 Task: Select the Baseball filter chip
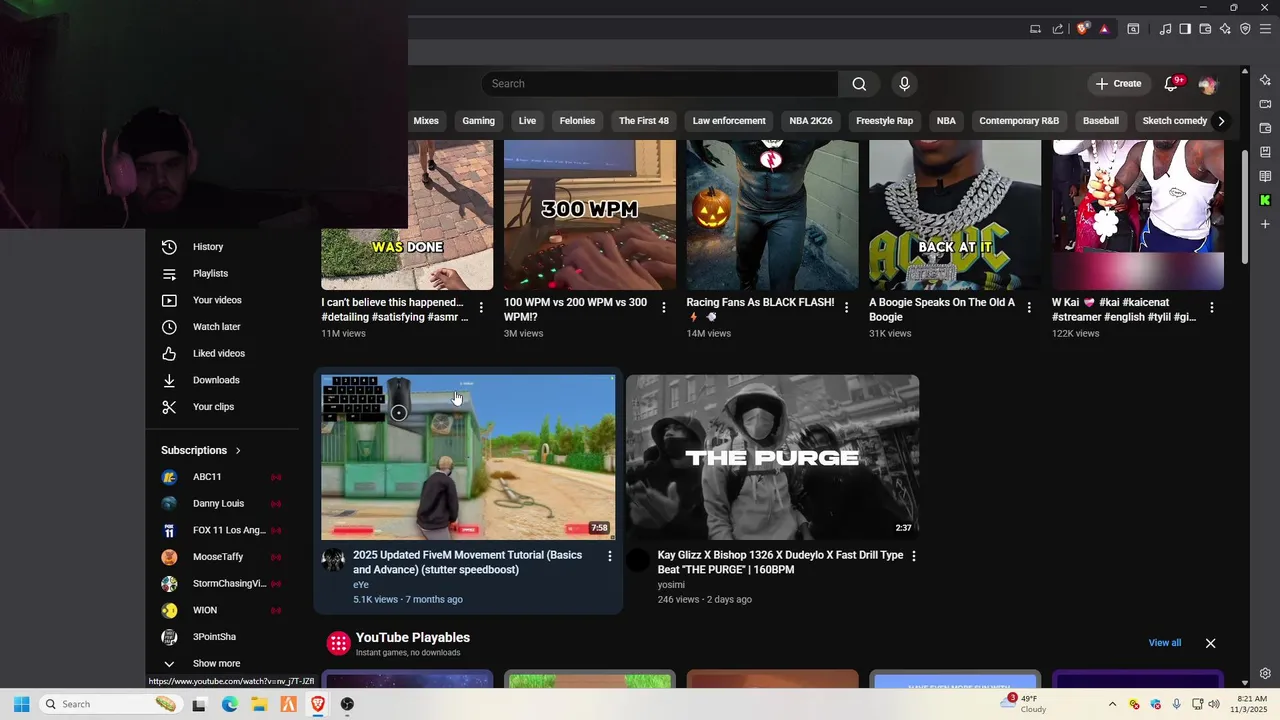tap(1100, 121)
